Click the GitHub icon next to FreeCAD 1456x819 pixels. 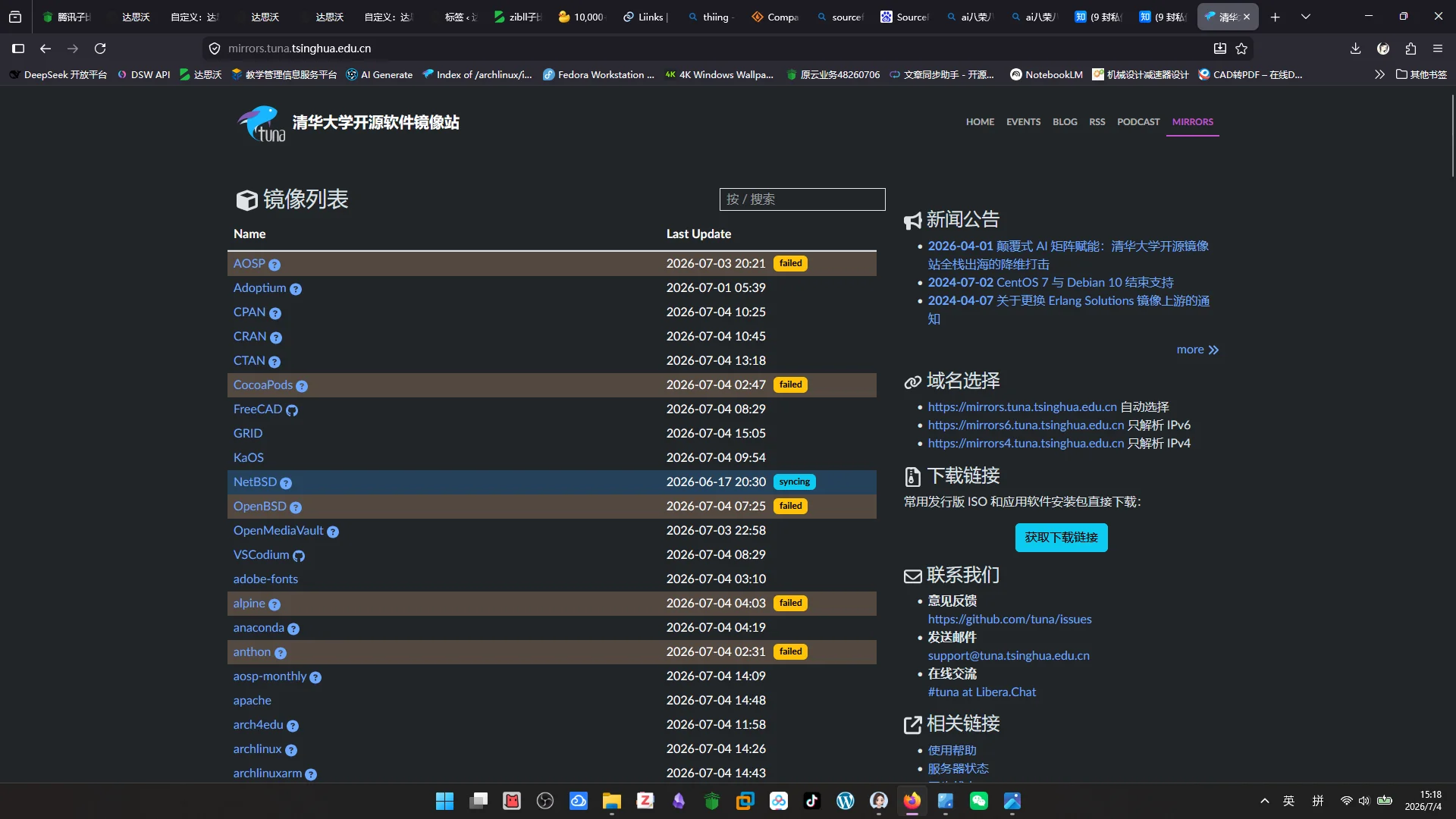tap(292, 410)
